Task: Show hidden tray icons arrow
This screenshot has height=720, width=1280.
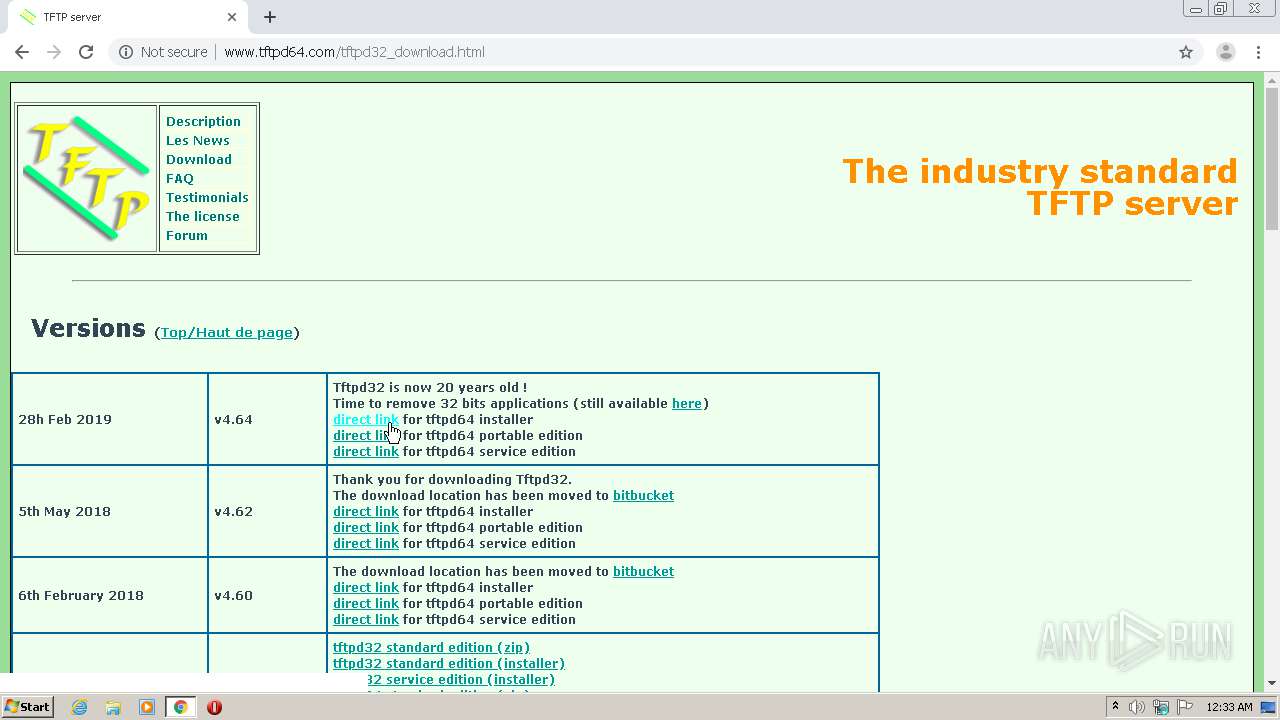Action: pos(1115,707)
